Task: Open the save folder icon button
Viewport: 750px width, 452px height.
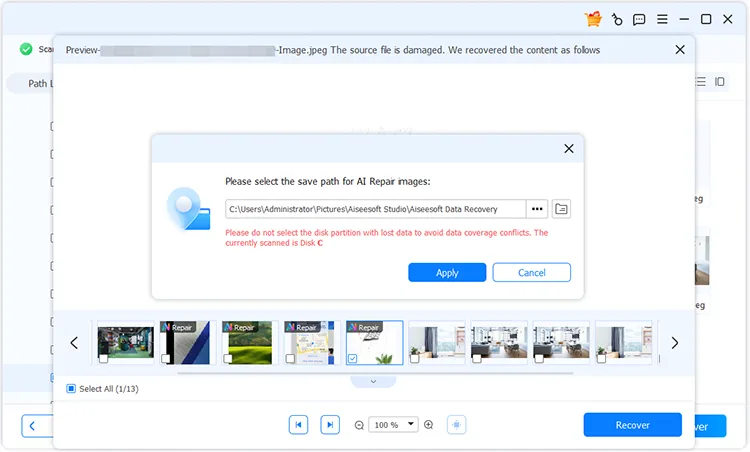Action: [561, 209]
